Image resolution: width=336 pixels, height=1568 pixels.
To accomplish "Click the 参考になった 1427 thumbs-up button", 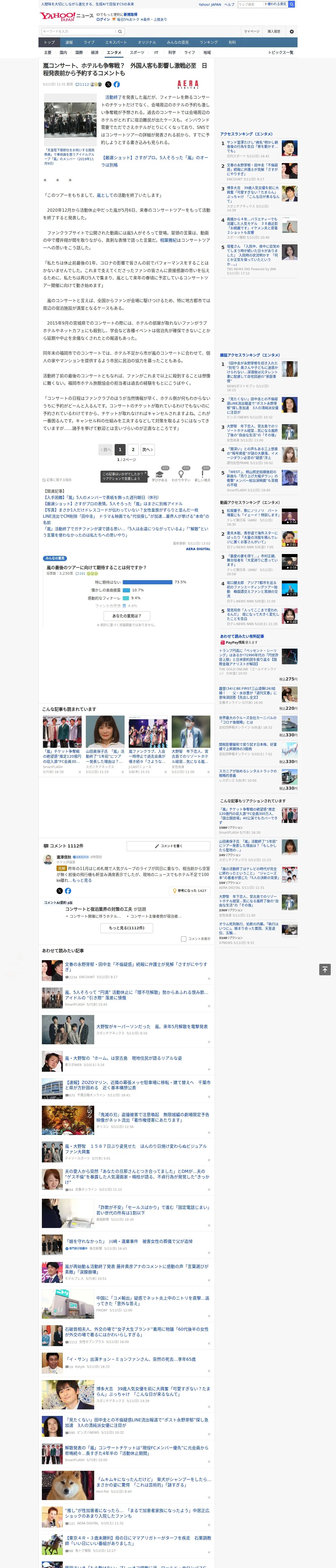I will [x=190, y=891].
